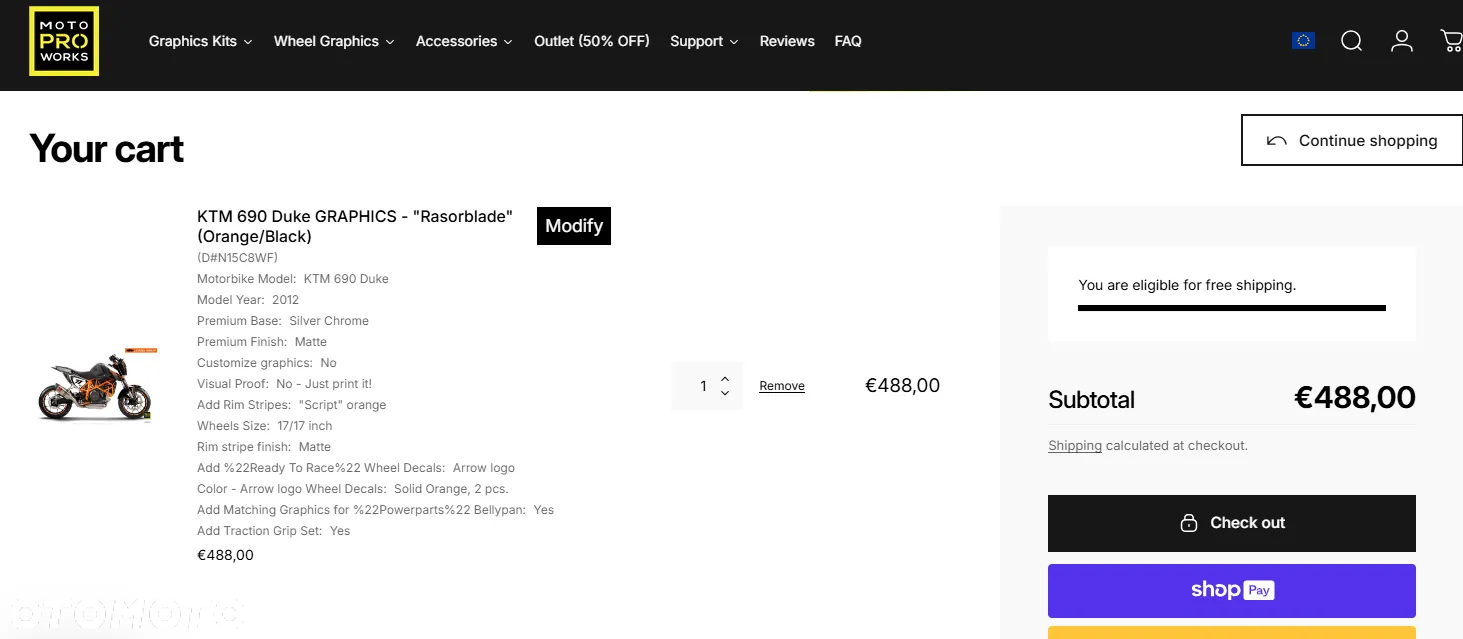The width and height of the screenshot is (1463, 639).
Task: Click the 'Model Year: 2012' line
Action: (248, 300)
